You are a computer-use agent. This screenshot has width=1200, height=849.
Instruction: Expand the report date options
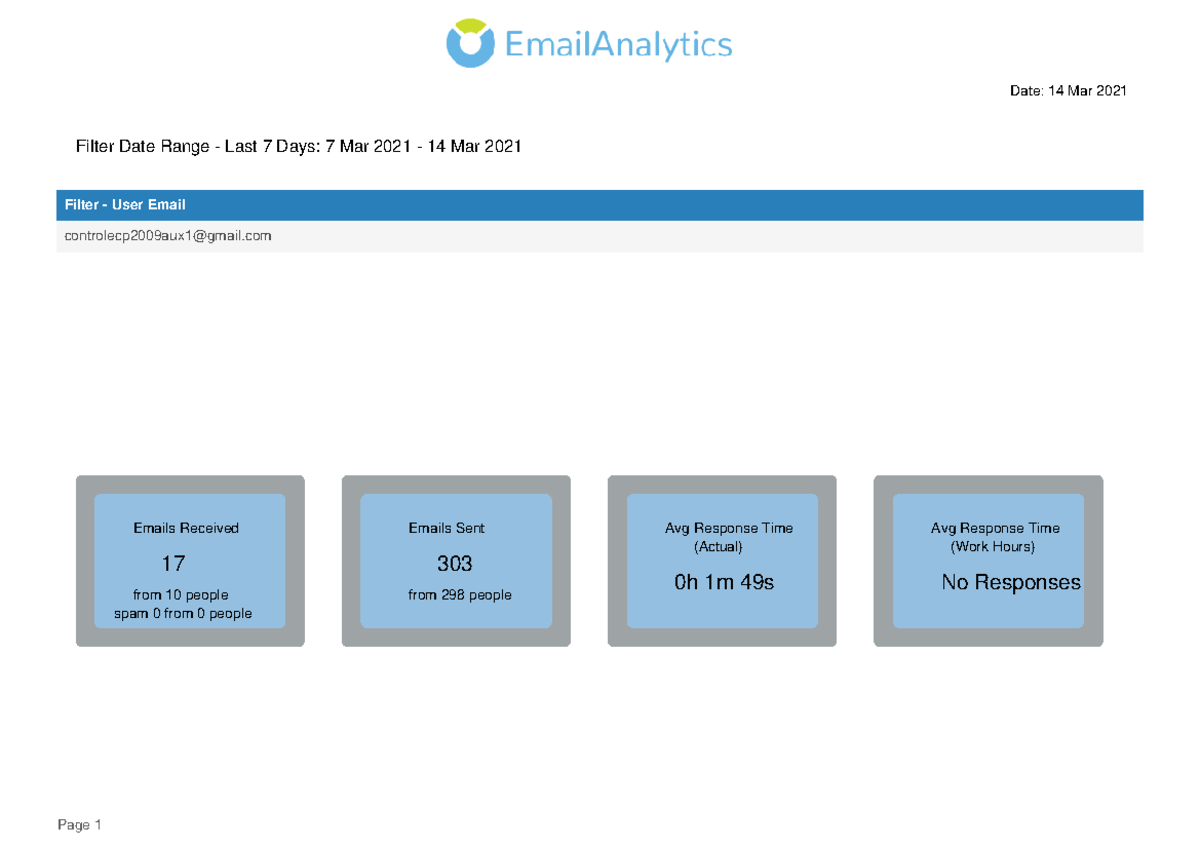point(1068,90)
